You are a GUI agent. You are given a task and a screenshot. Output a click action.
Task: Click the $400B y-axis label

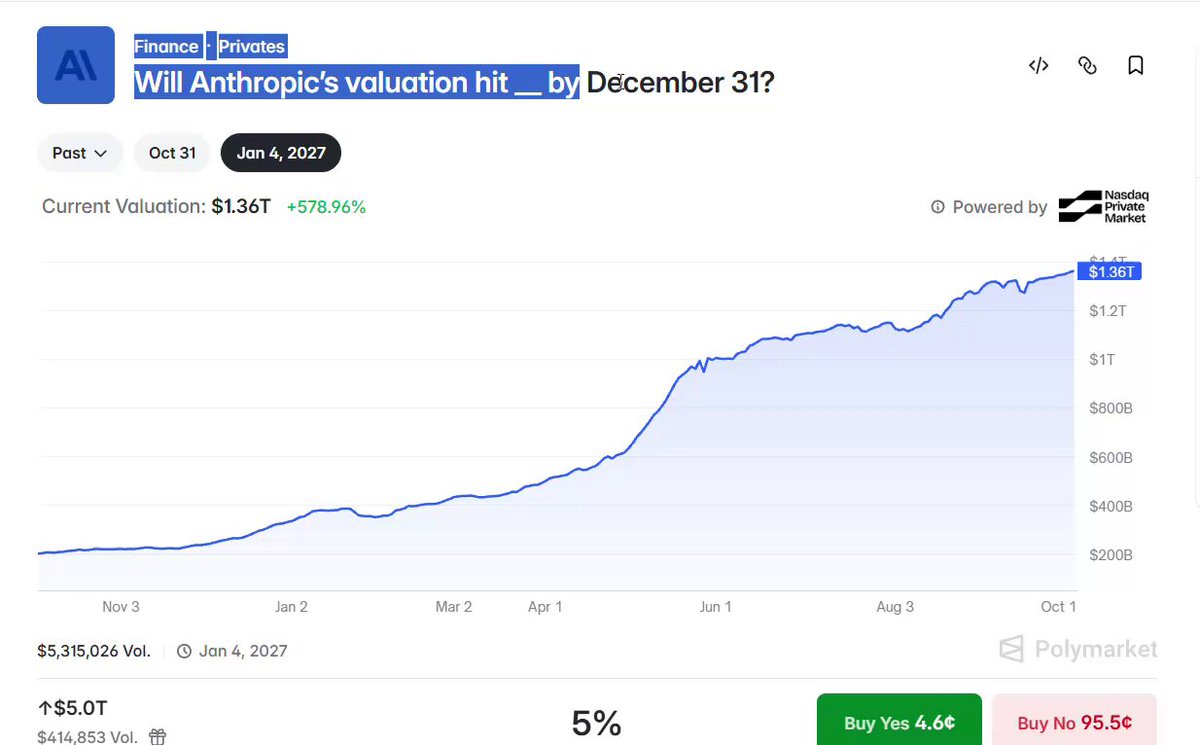click(1110, 507)
